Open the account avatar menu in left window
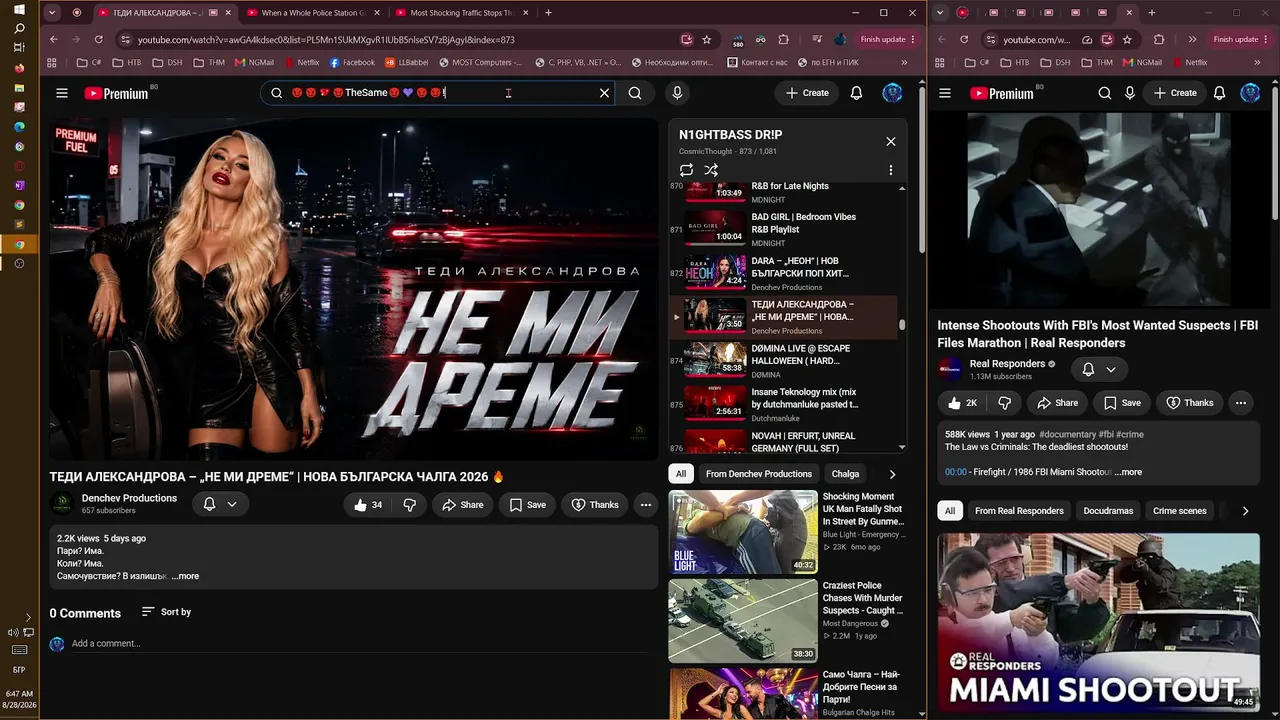This screenshot has height=720, width=1280. coord(892,93)
